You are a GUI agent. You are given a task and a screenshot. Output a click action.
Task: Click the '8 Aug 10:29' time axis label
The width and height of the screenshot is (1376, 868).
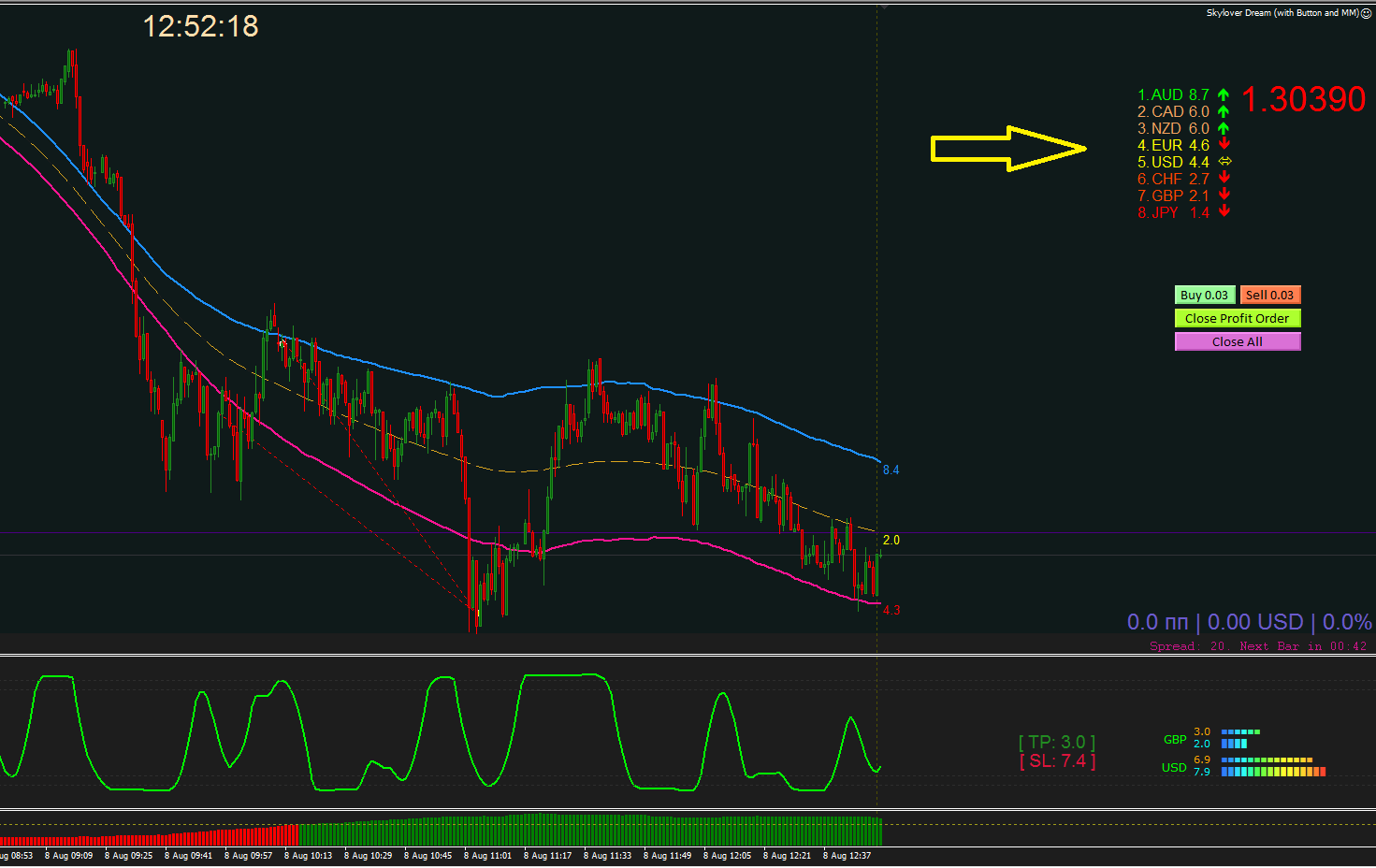(x=369, y=856)
